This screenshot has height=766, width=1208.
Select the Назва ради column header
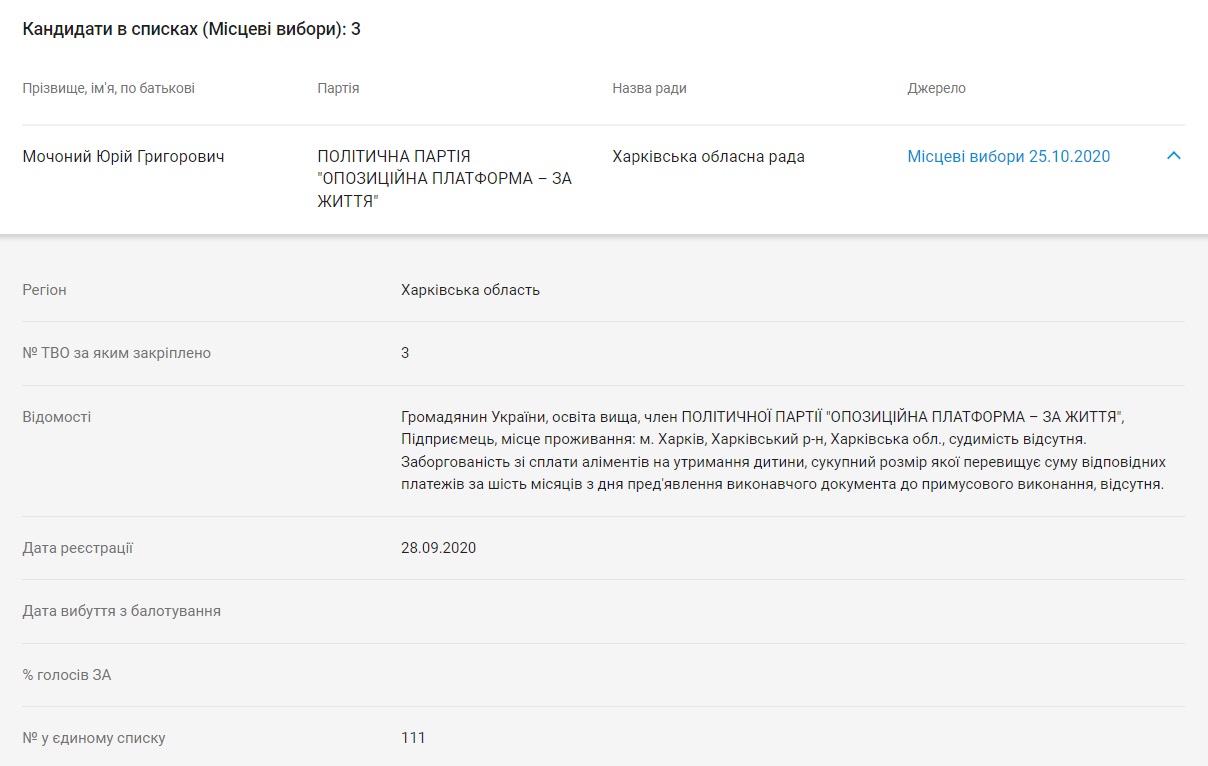[649, 88]
